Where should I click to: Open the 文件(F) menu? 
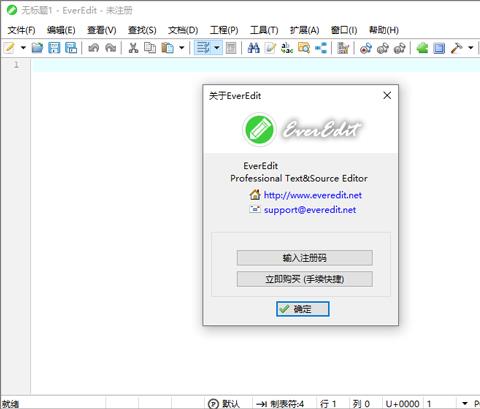click(x=21, y=30)
